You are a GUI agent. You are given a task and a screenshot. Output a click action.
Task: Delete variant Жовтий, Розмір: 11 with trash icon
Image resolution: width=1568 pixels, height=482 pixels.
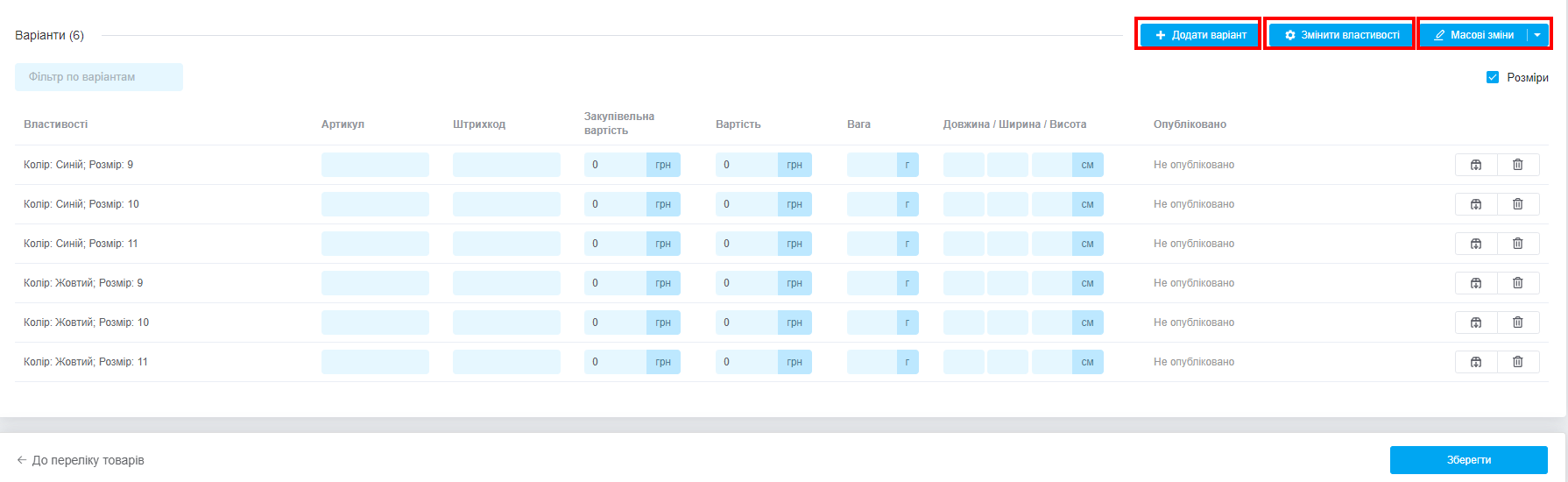pyautogui.click(x=1518, y=362)
